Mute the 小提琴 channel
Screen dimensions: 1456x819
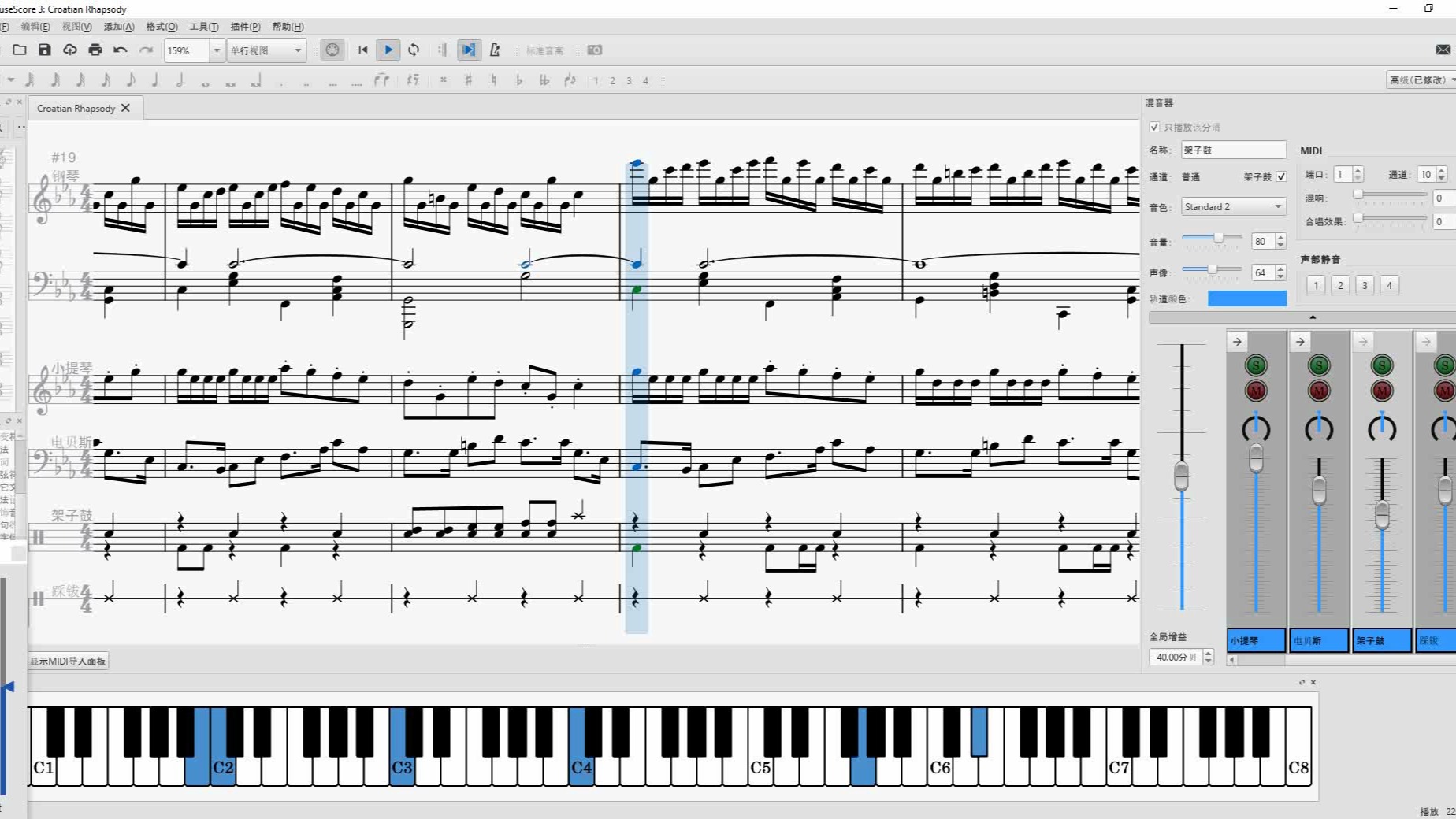click(x=1256, y=391)
